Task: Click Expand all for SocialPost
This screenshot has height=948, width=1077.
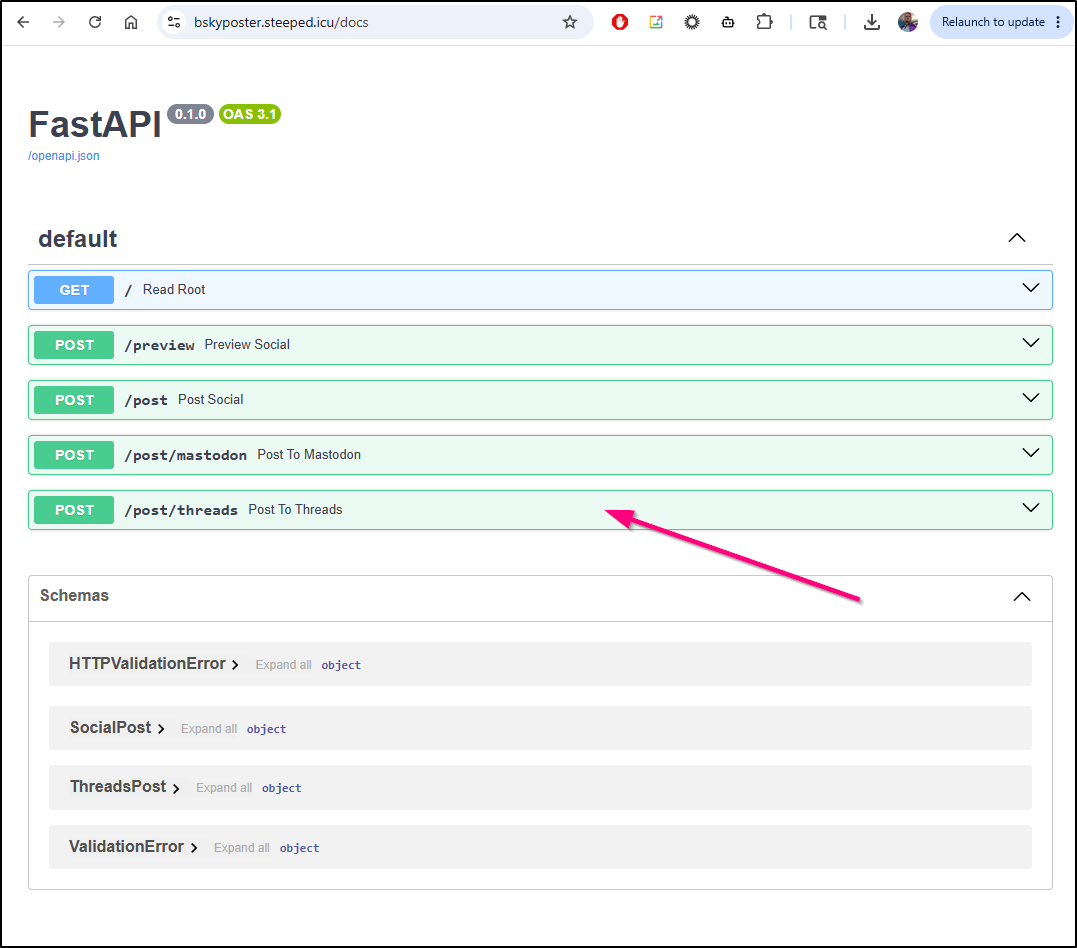Action: point(209,728)
